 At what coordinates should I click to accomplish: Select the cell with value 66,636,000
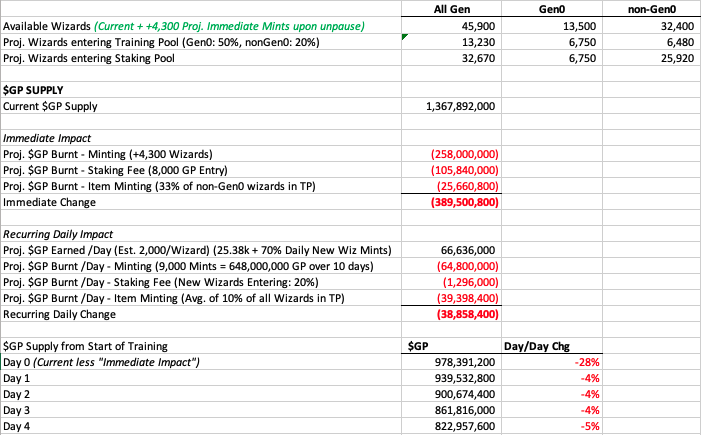click(x=452, y=250)
